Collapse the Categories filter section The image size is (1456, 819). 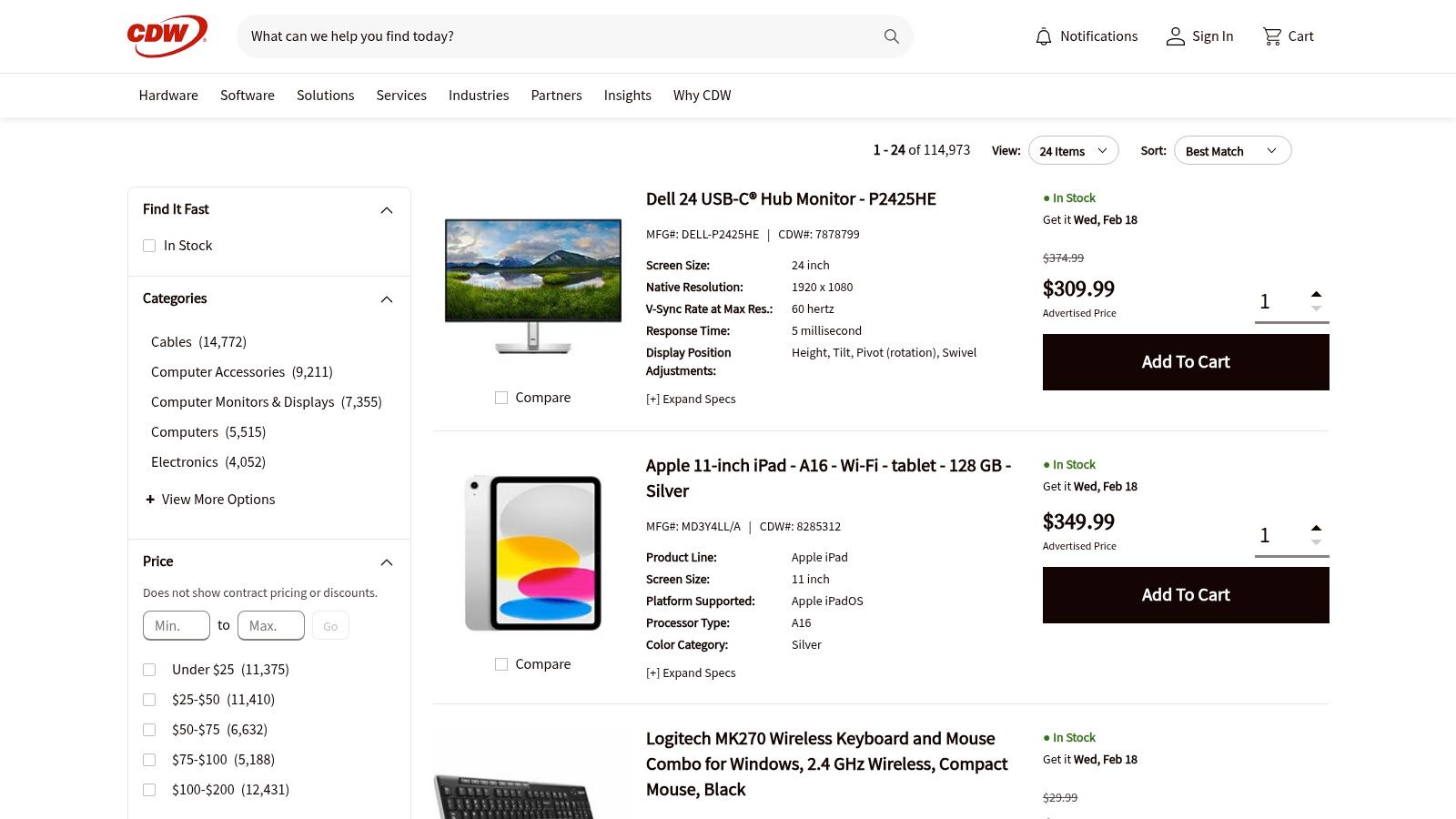tap(386, 299)
